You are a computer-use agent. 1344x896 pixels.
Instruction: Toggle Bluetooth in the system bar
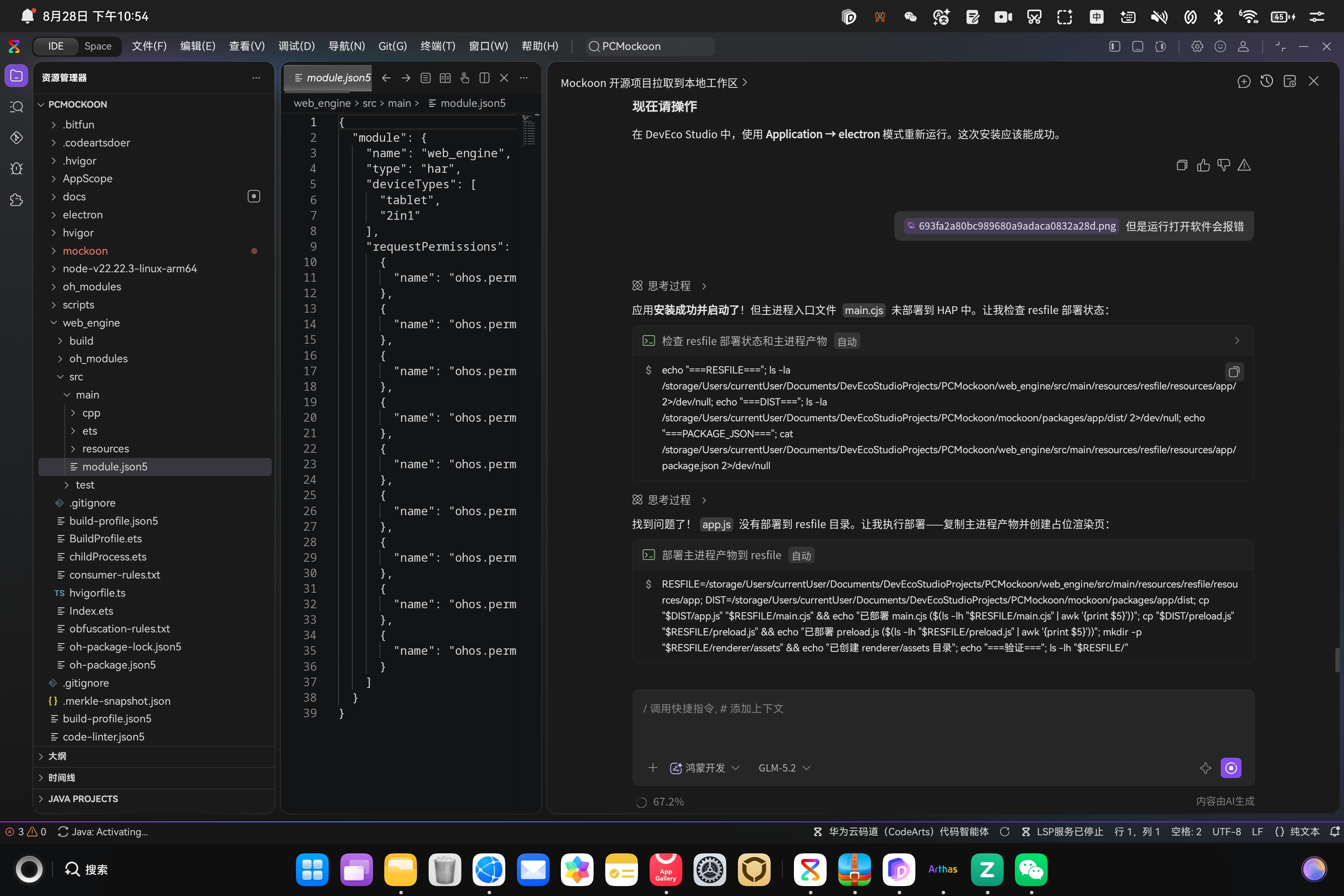point(1218,16)
